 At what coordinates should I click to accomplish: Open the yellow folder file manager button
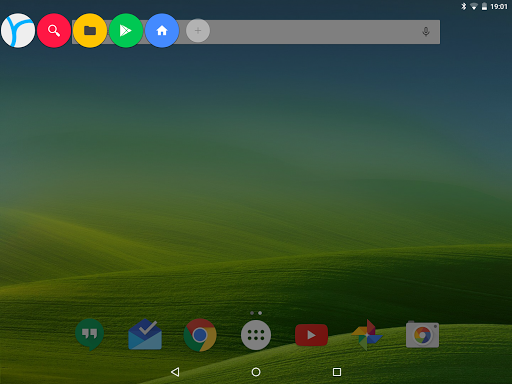point(90,30)
